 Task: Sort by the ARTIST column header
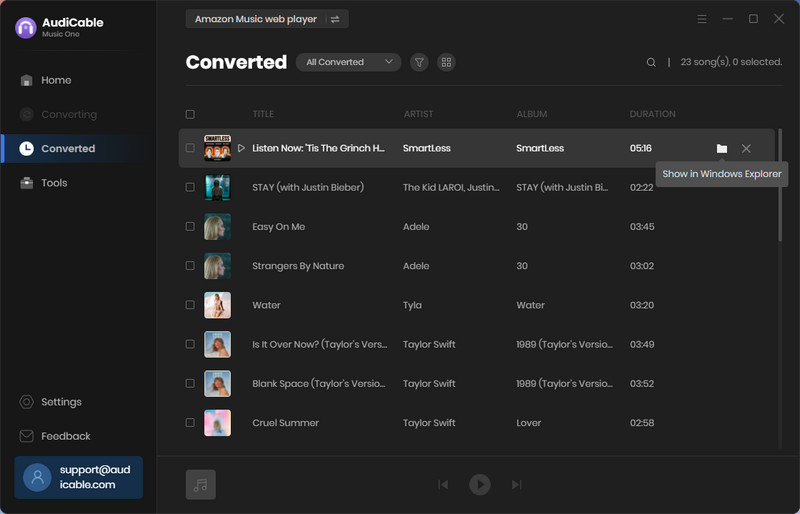418,114
